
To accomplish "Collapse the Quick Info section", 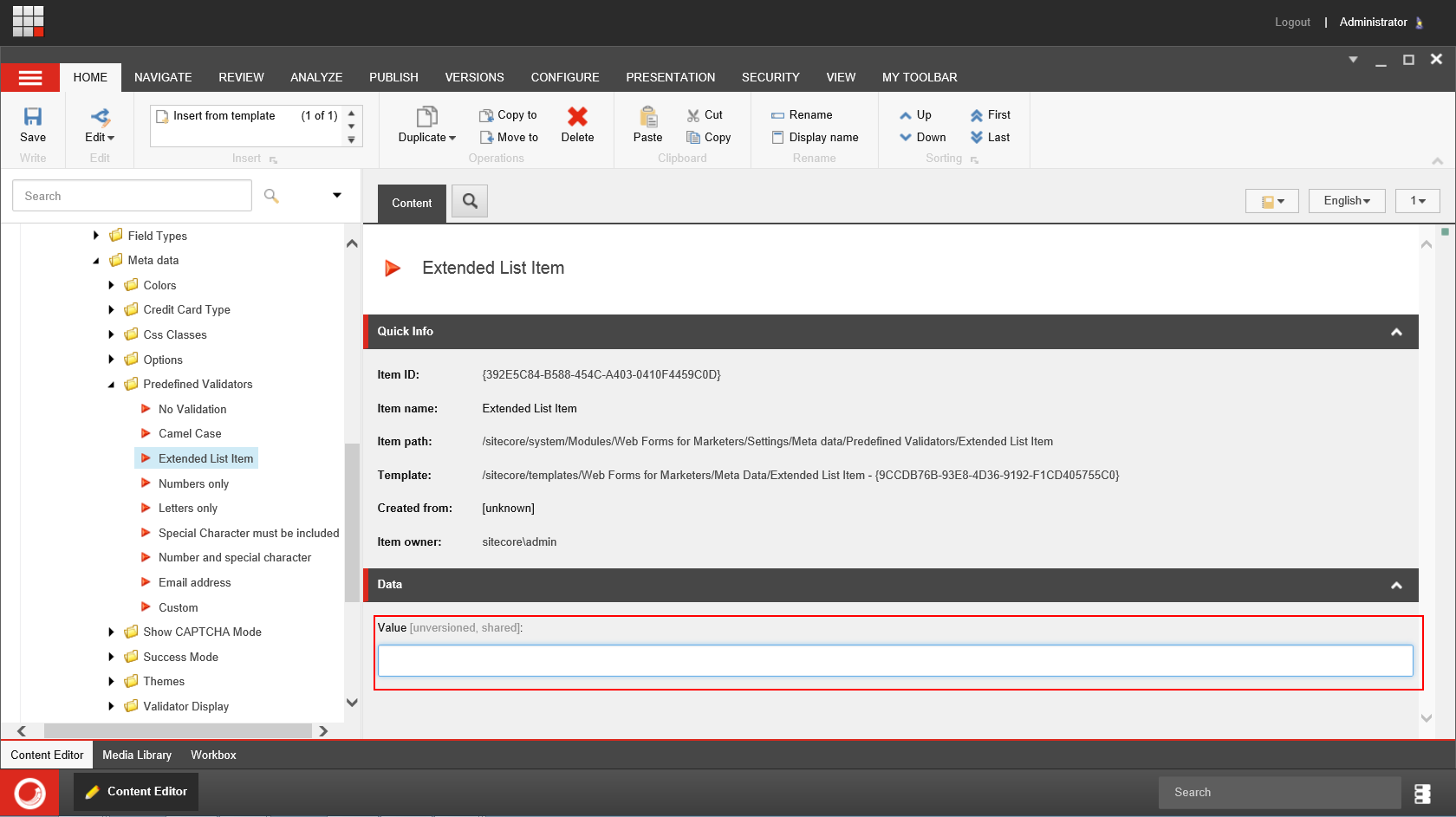I will (x=1396, y=332).
